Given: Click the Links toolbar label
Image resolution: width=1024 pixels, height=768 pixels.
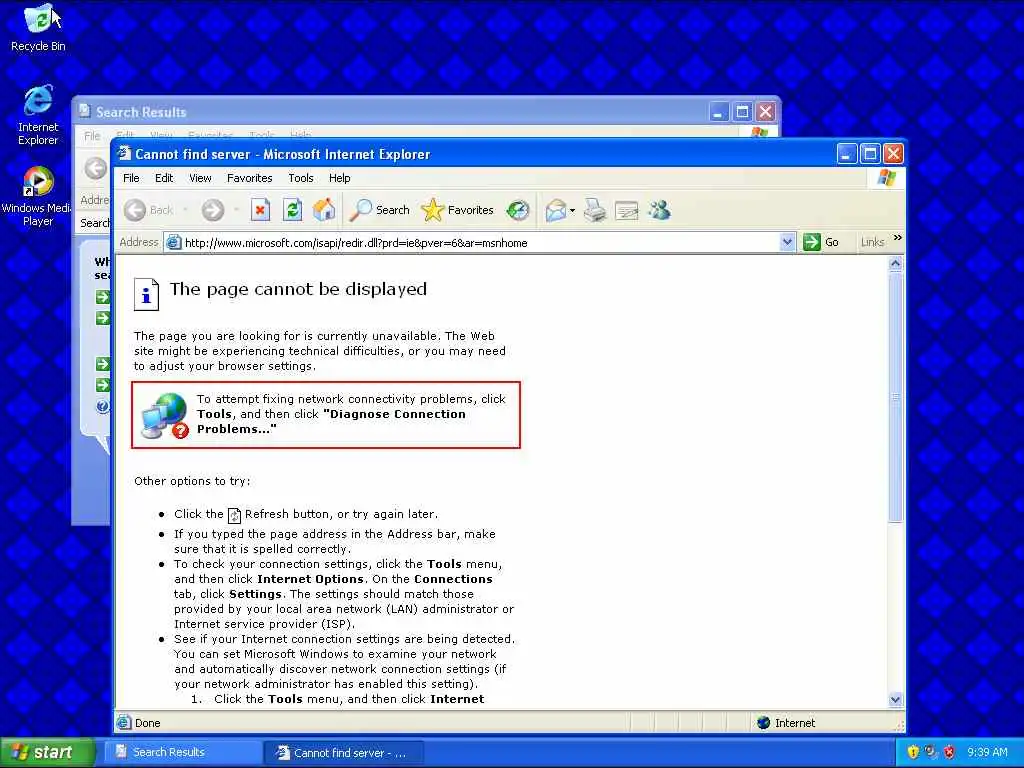Looking at the screenshot, I should pyautogui.click(x=872, y=242).
